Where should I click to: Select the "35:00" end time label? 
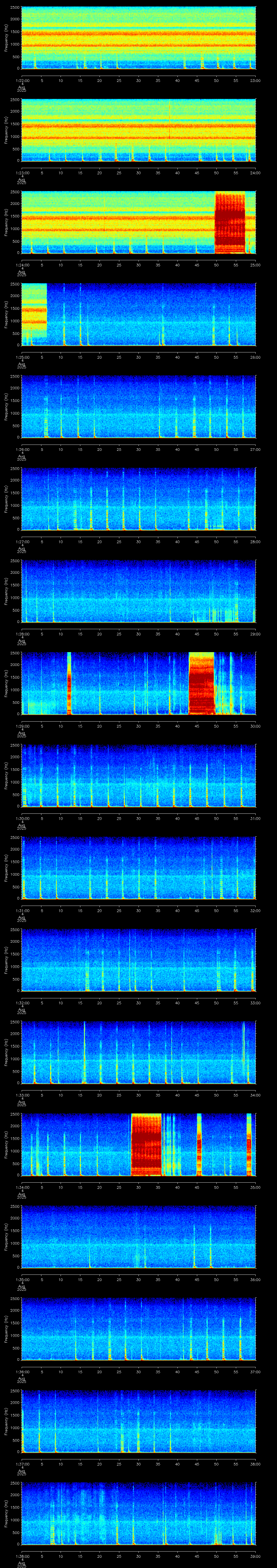[256, 1187]
